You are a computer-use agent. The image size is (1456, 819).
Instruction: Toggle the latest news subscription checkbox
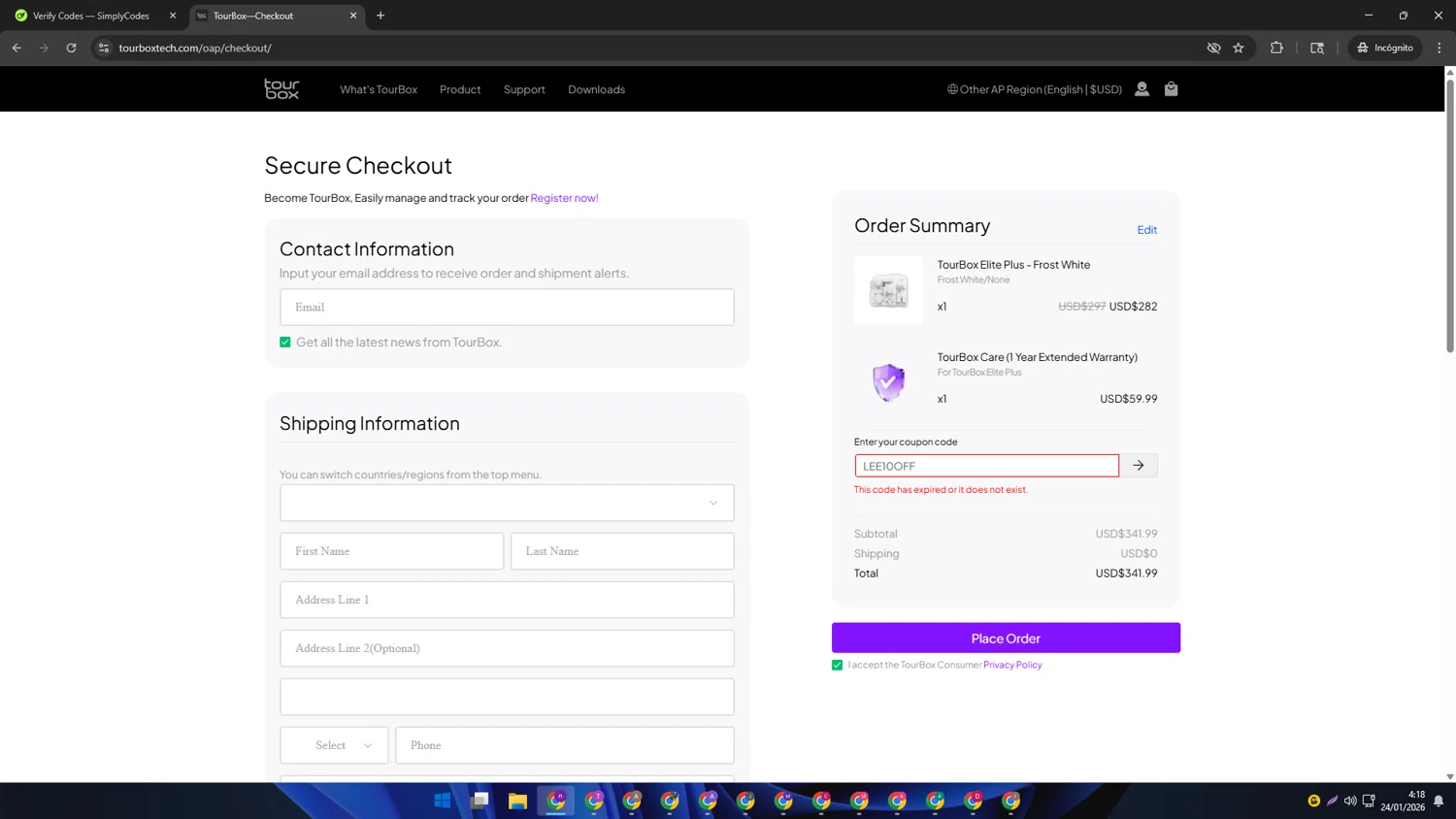tap(285, 343)
